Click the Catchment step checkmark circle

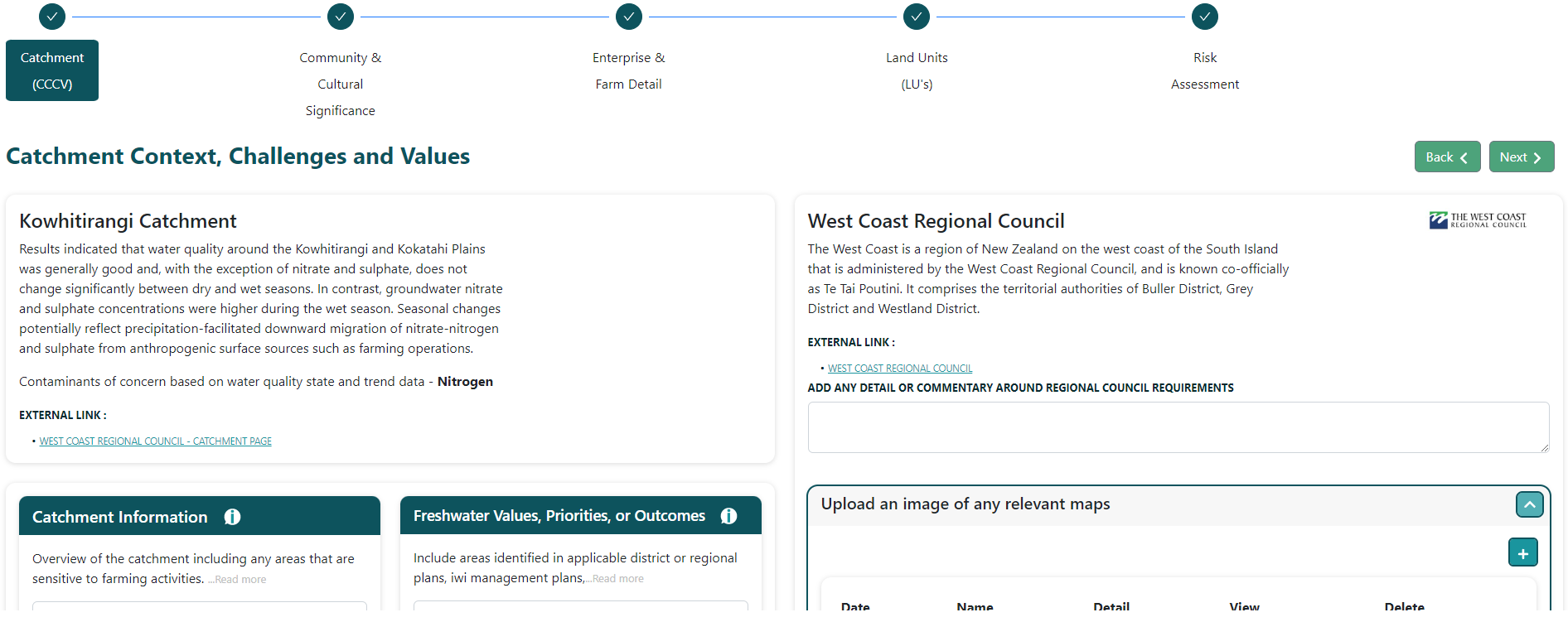click(52, 17)
